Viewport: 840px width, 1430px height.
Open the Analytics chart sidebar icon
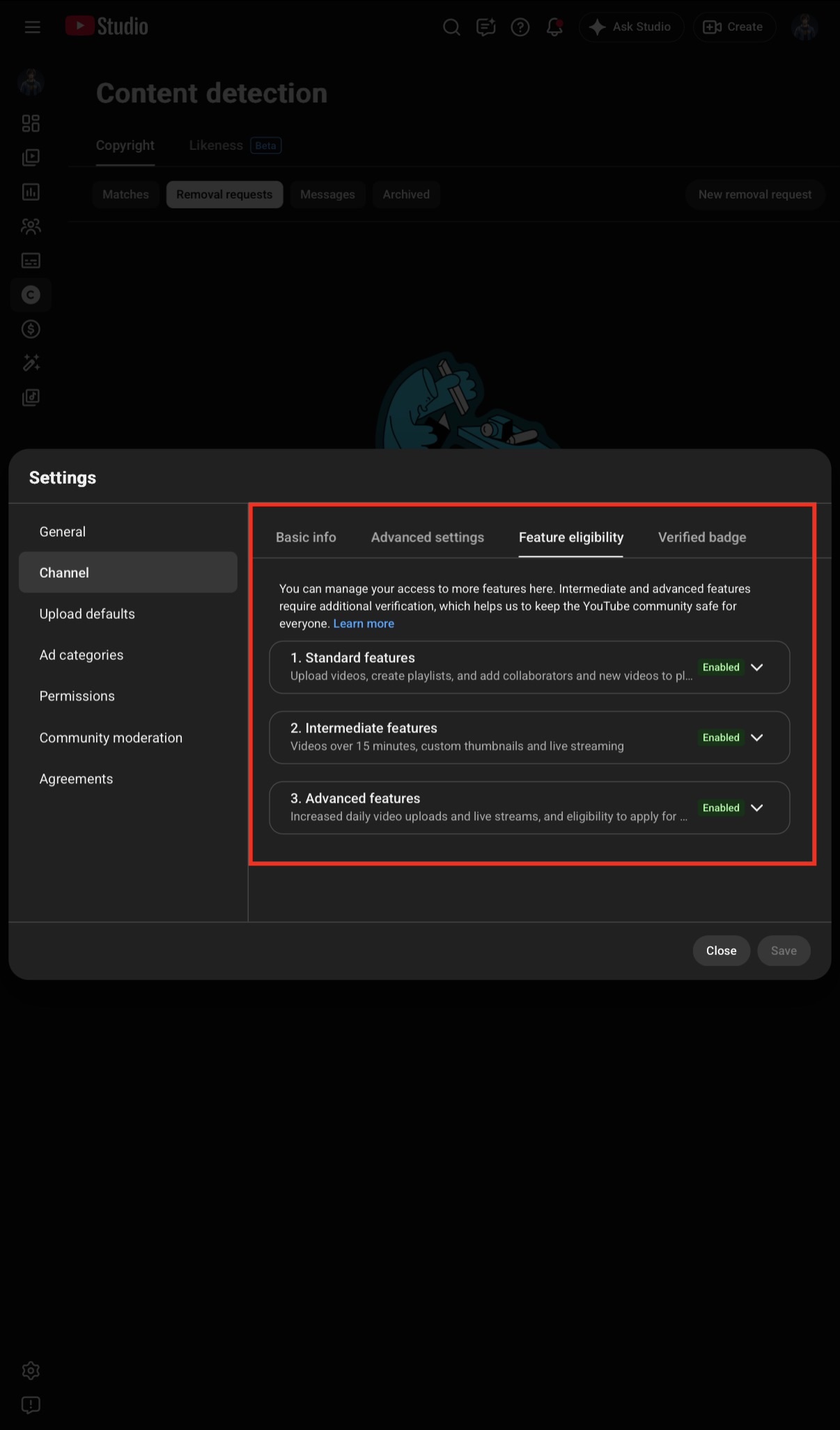[31, 192]
